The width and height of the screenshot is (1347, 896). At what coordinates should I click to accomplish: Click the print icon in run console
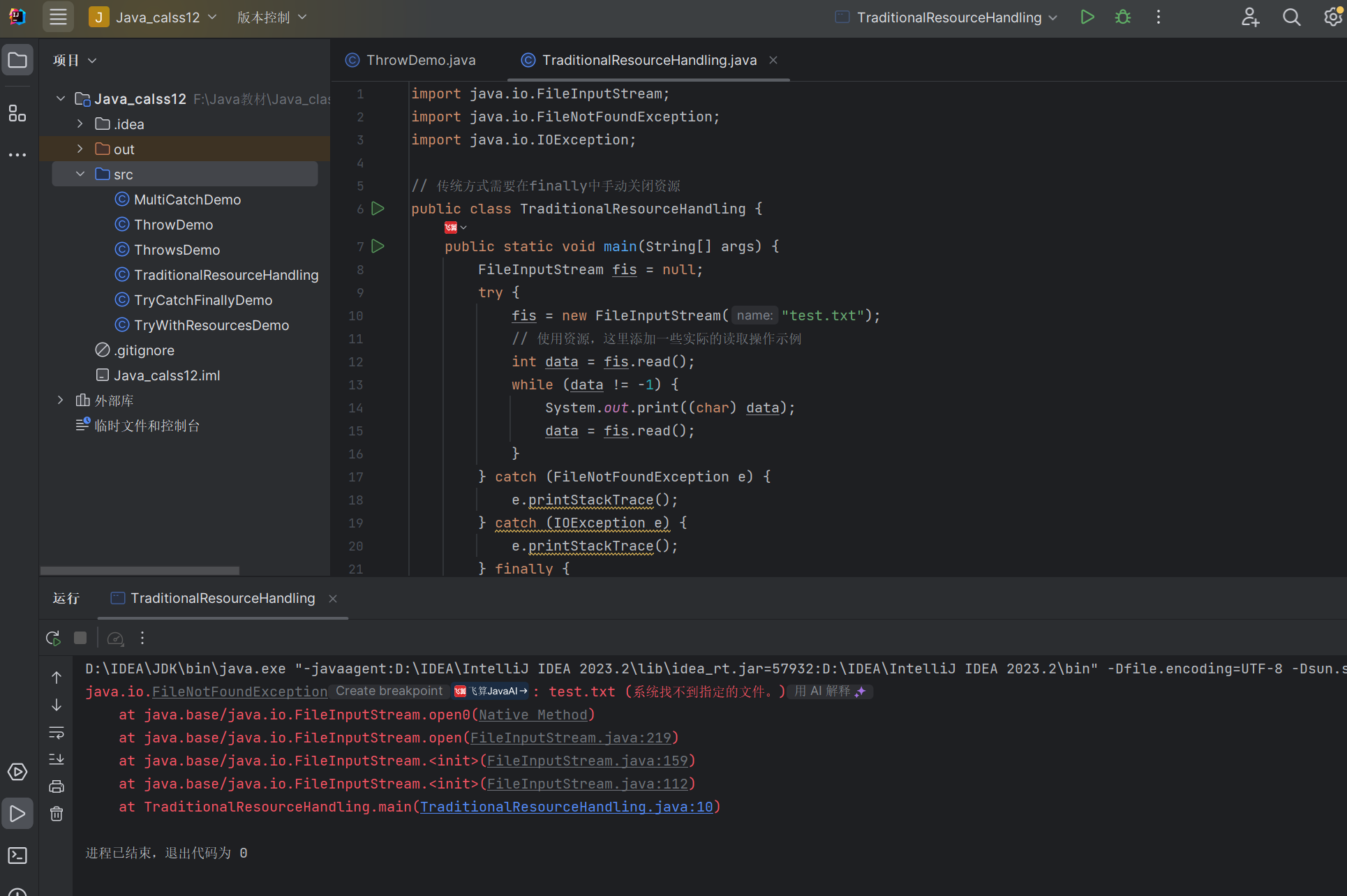(x=57, y=786)
